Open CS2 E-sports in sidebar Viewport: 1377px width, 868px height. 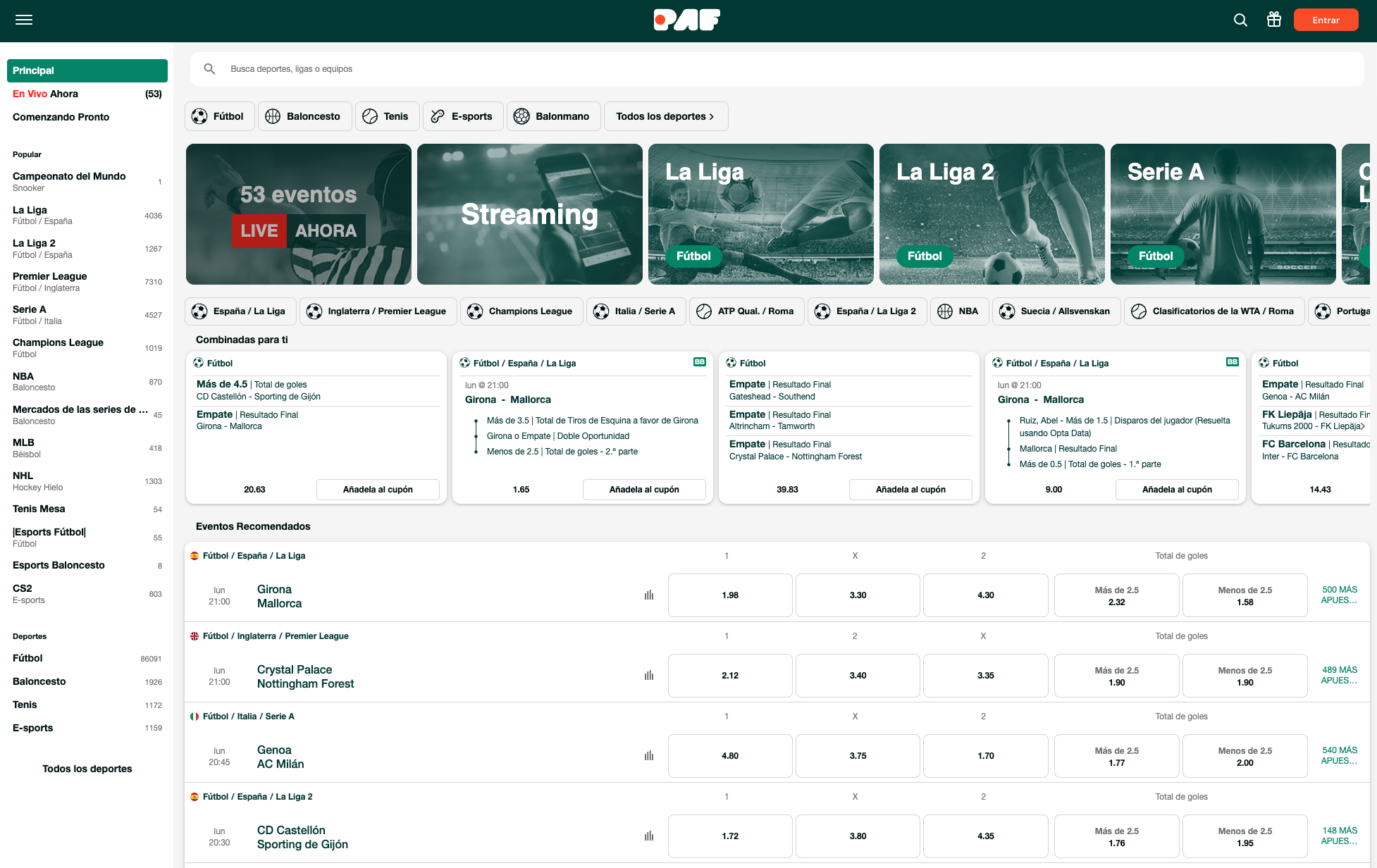[87, 594]
